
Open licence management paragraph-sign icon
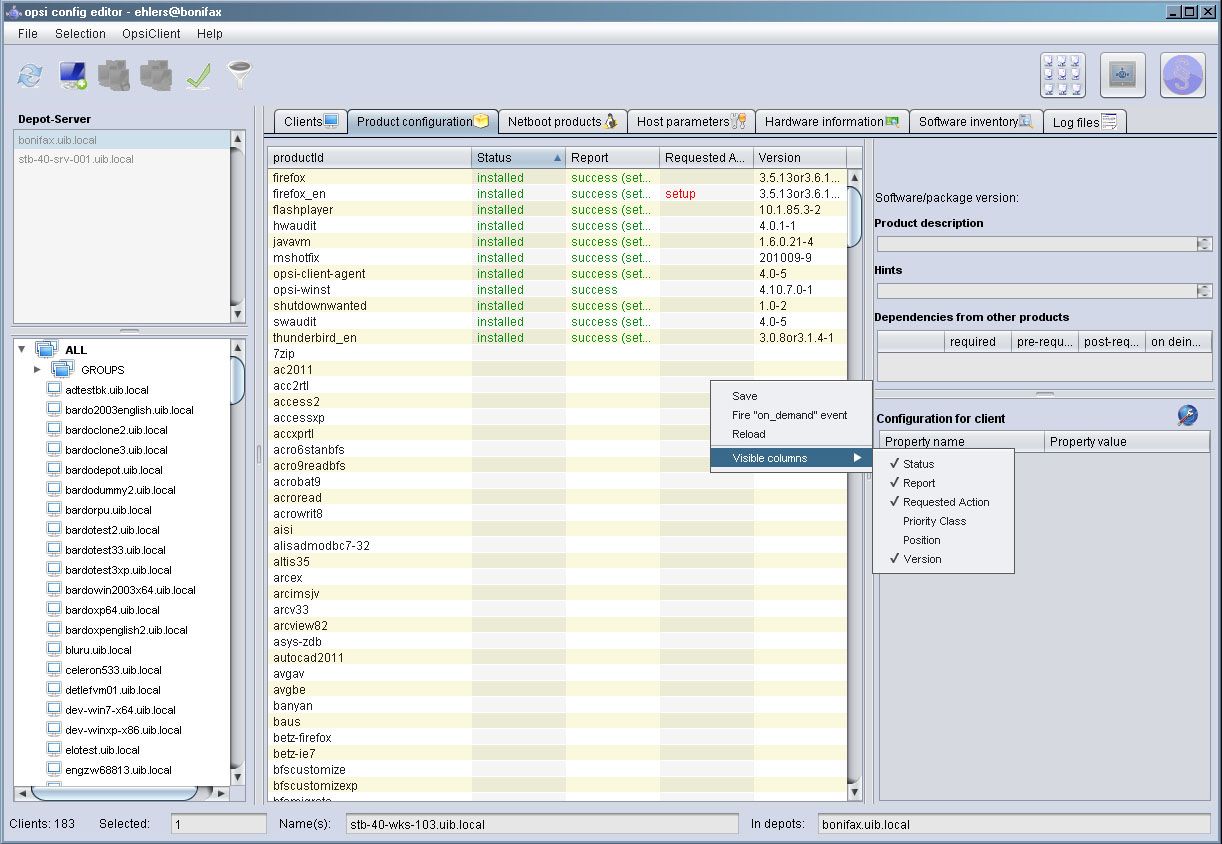[x=1183, y=75]
